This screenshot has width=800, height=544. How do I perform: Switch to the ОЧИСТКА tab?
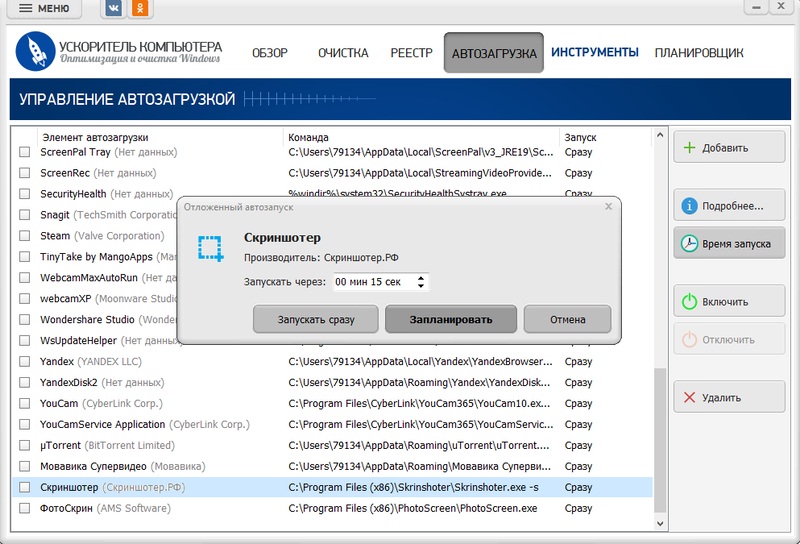pyautogui.click(x=343, y=53)
